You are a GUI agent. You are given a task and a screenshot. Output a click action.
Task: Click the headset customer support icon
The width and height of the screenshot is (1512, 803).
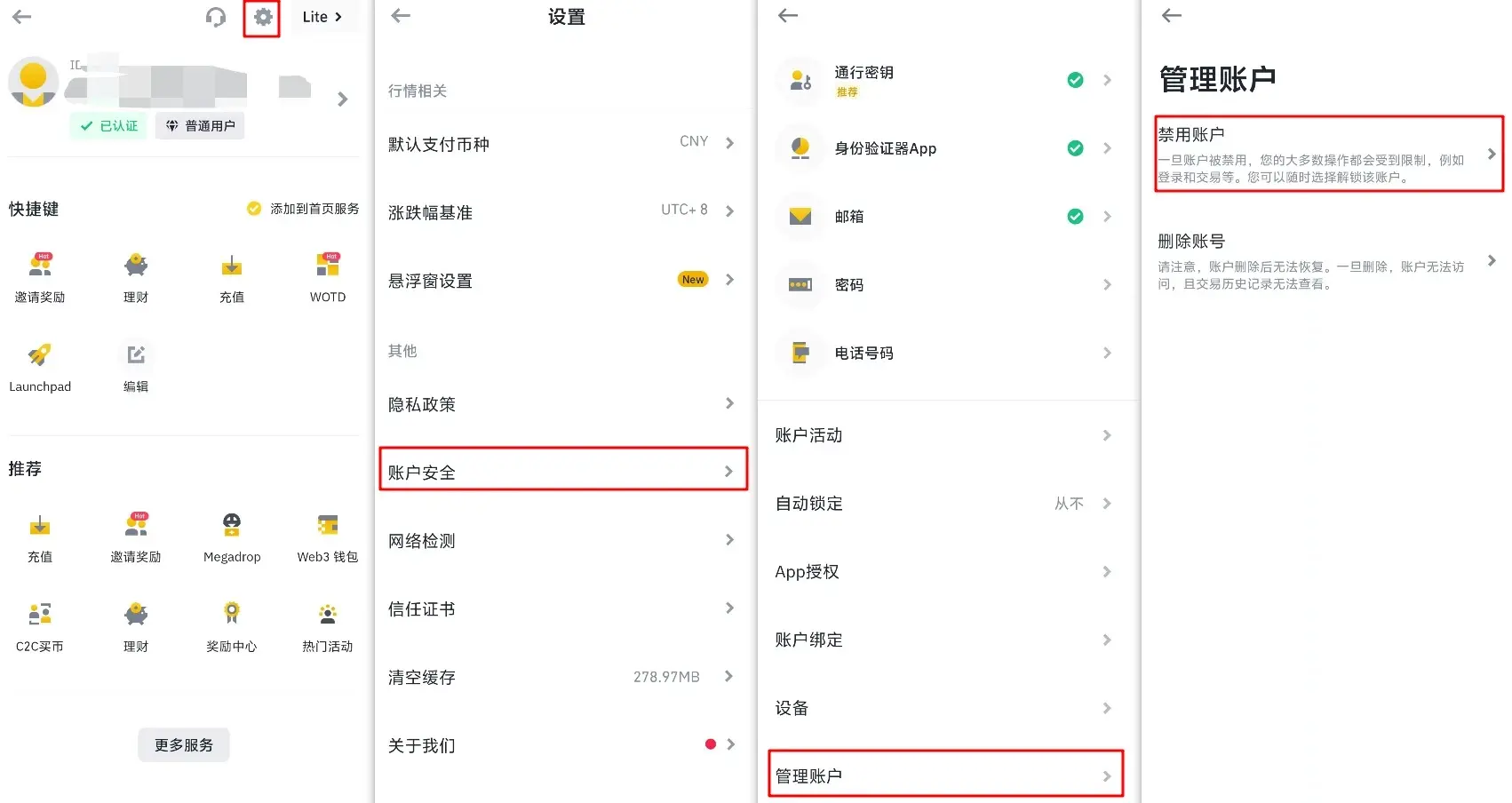[216, 16]
